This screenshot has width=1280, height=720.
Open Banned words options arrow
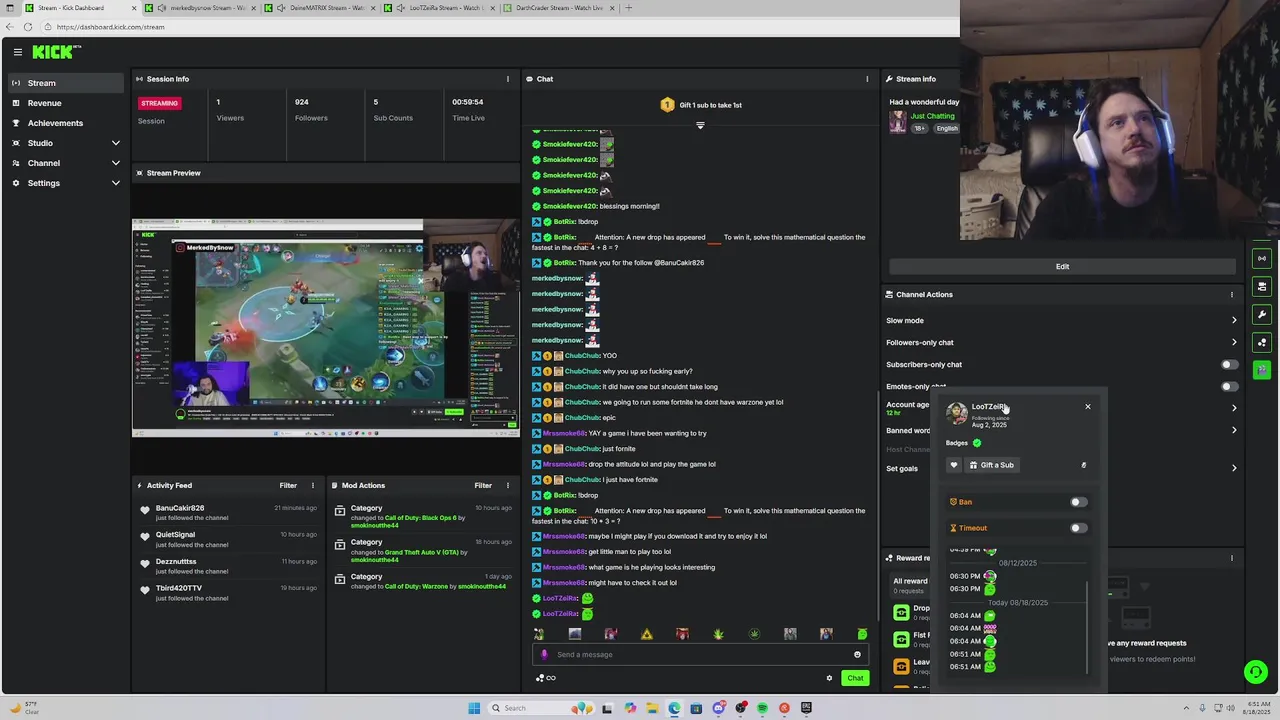[x=1234, y=430]
